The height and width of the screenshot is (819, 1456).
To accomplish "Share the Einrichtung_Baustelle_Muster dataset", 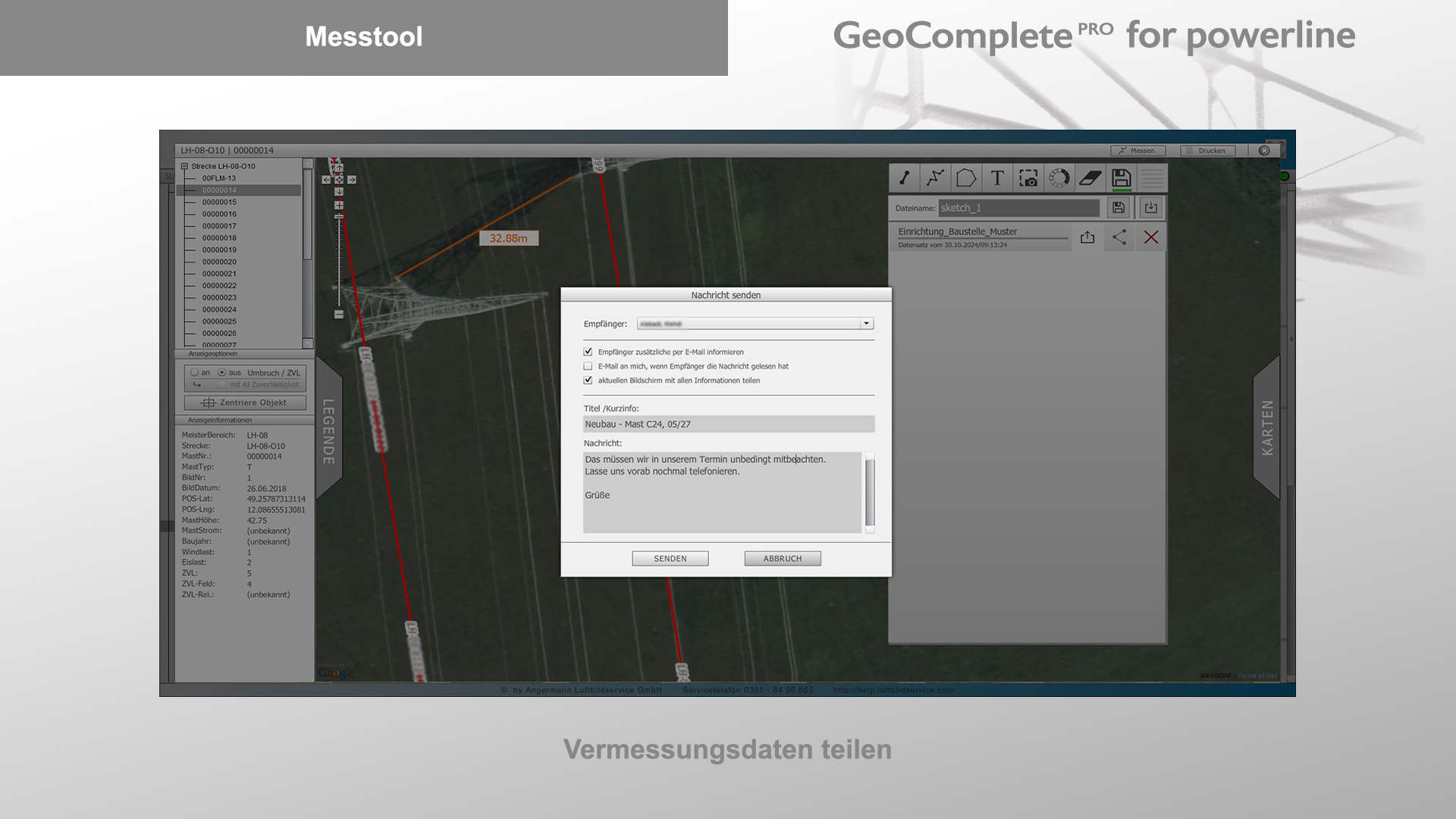I will pyautogui.click(x=1119, y=237).
